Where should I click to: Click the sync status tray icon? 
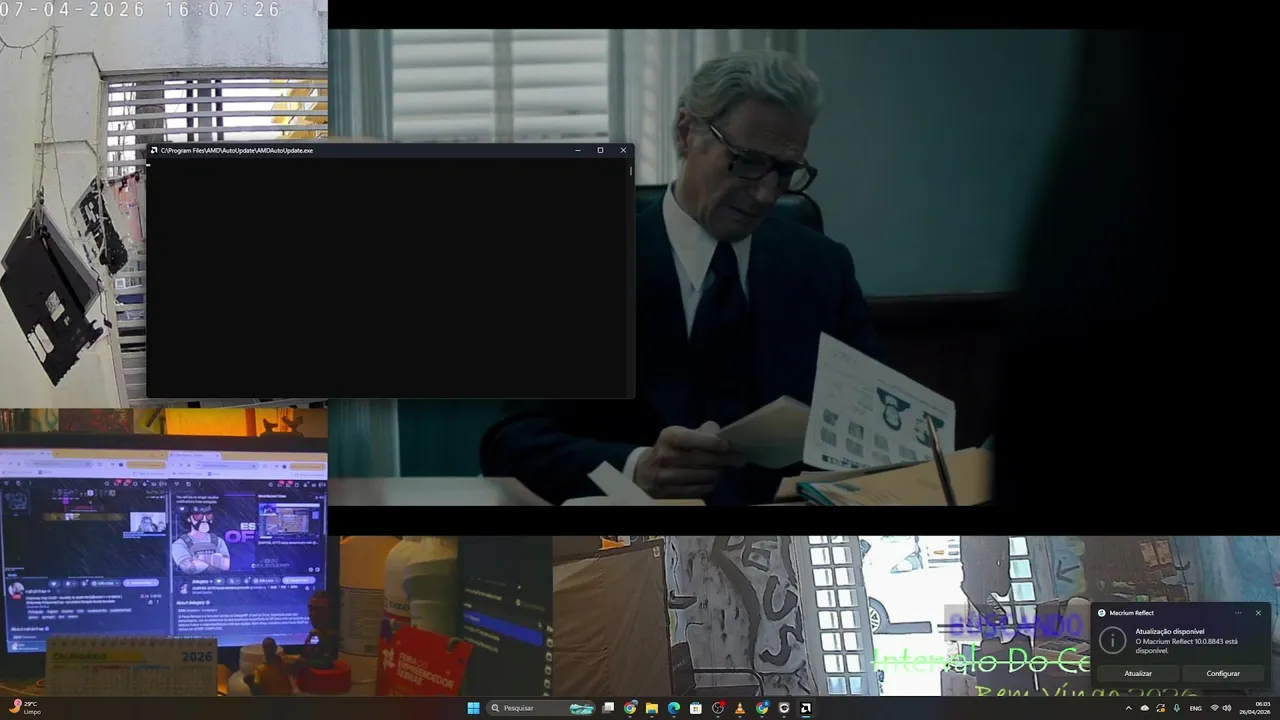coord(1161,708)
